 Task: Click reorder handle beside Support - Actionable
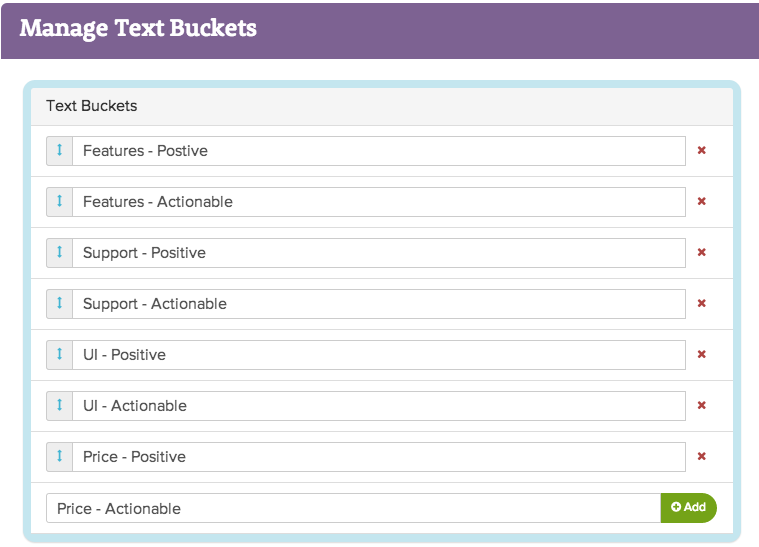59,304
